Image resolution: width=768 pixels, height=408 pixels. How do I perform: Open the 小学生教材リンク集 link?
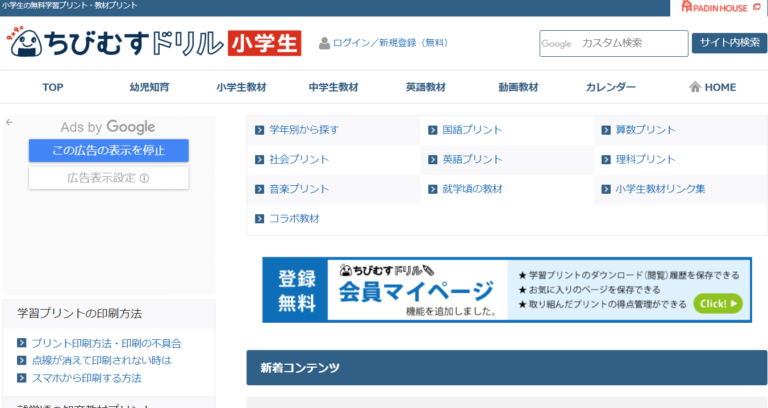pos(660,189)
